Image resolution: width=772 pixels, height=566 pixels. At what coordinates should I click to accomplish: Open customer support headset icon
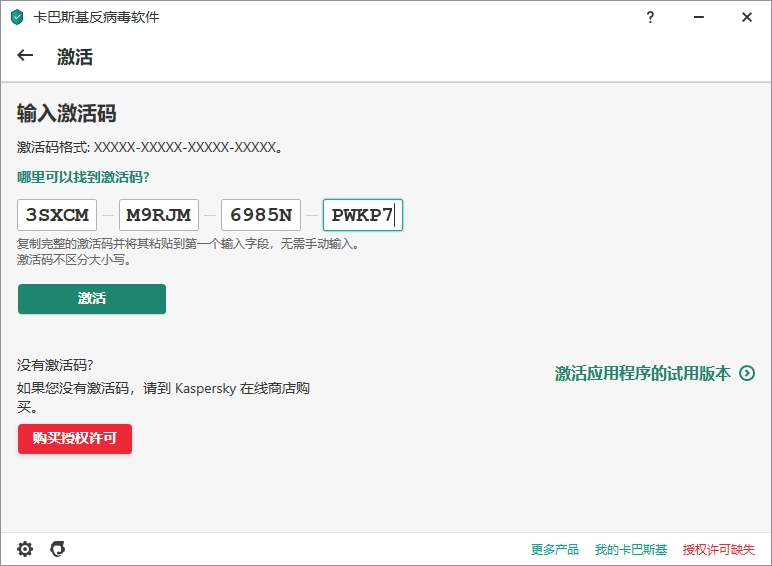click(x=58, y=549)
